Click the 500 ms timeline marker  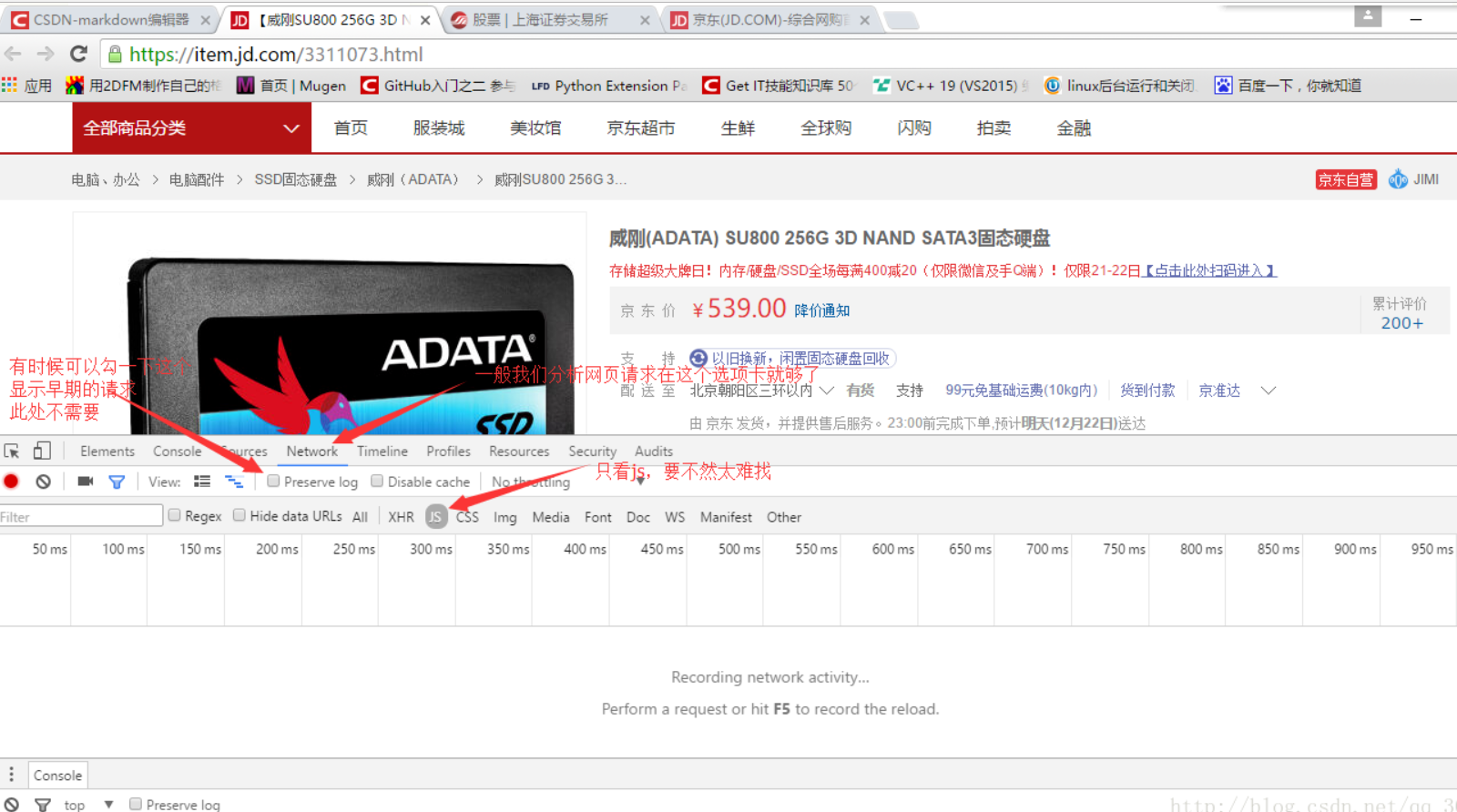point(739,549)
